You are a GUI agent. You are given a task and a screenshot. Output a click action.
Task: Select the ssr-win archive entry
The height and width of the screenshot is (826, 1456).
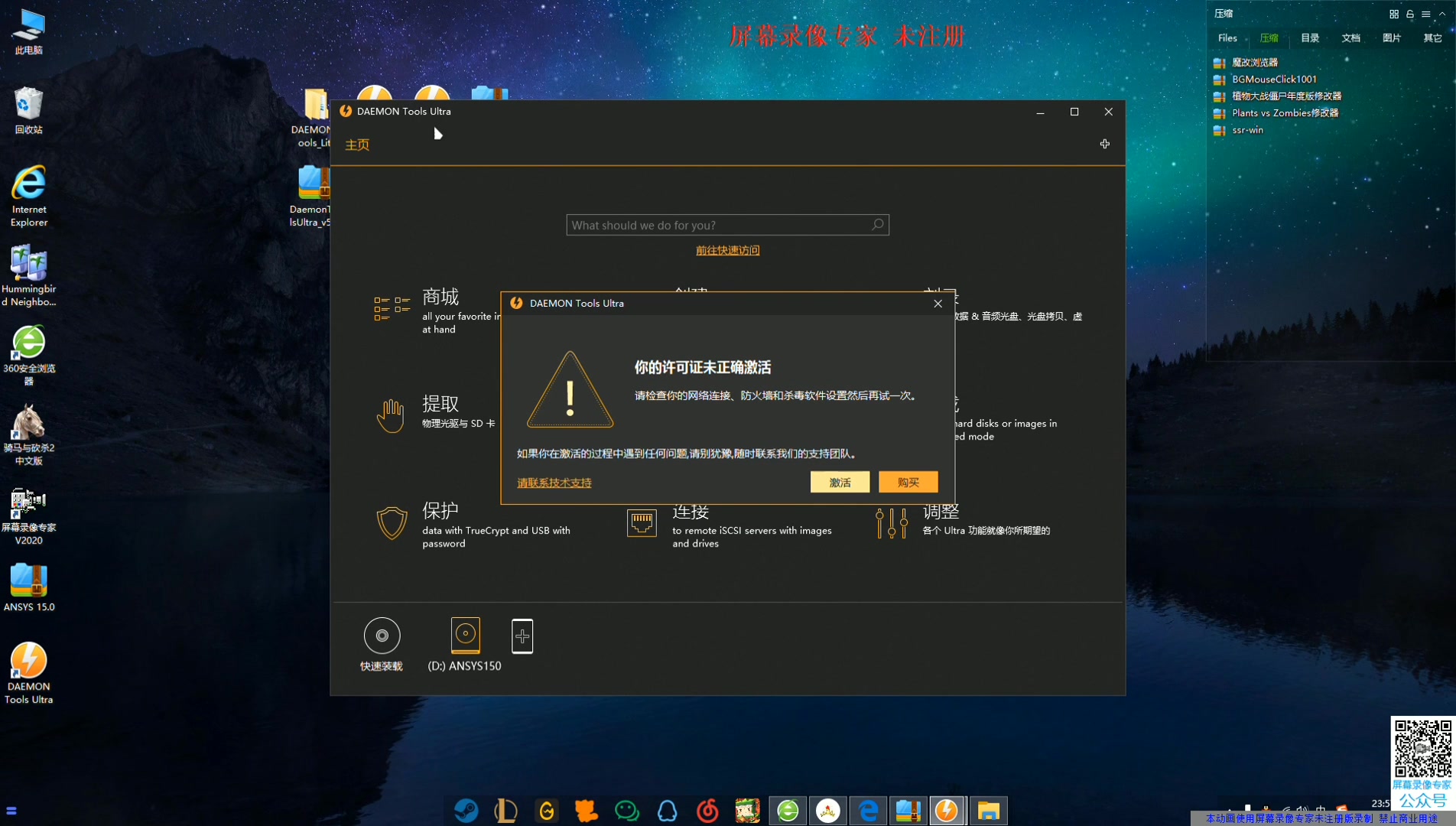pos(1238,130)
